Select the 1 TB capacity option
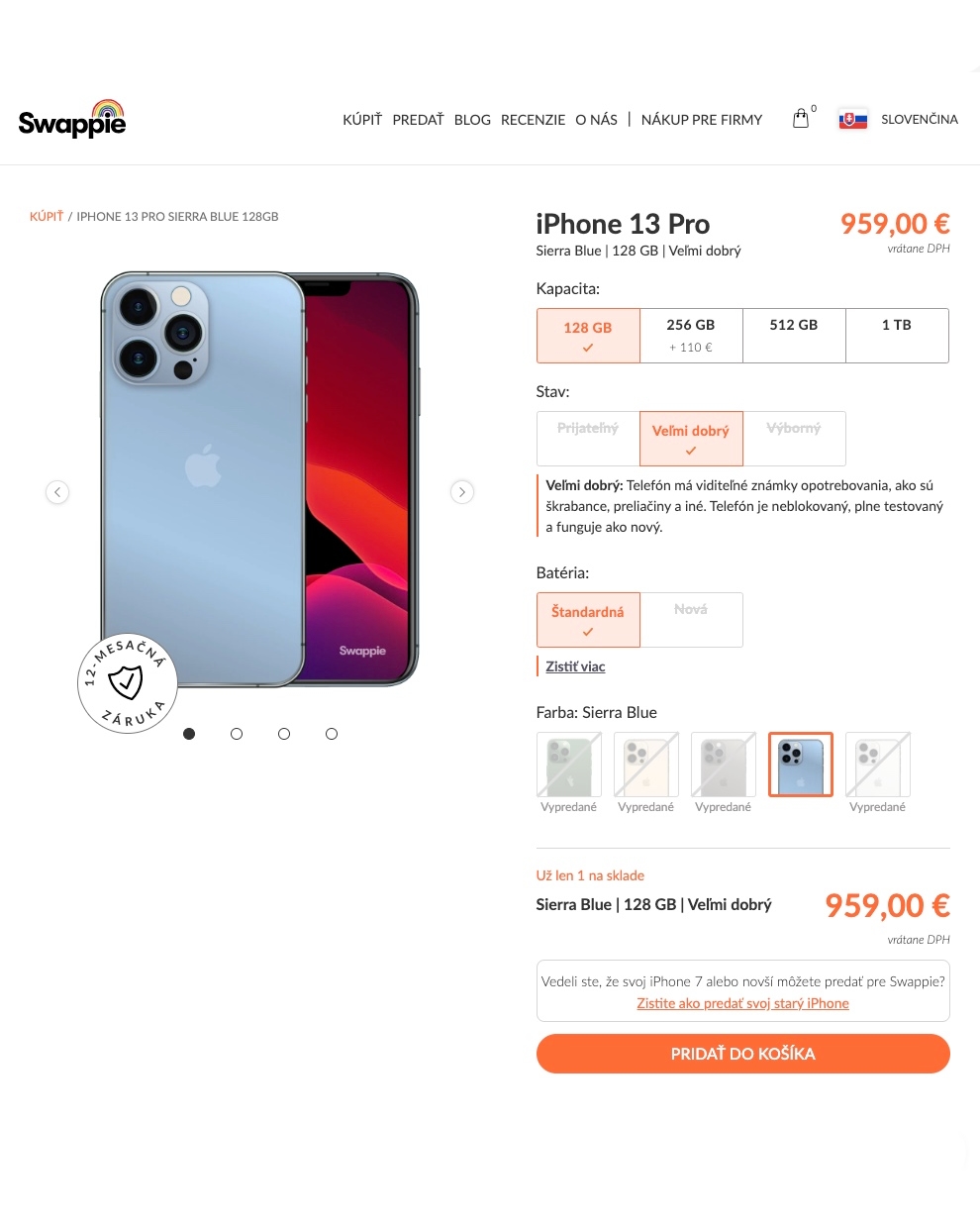Viewport: 980px width, 1226px height. tap(897, 336)
